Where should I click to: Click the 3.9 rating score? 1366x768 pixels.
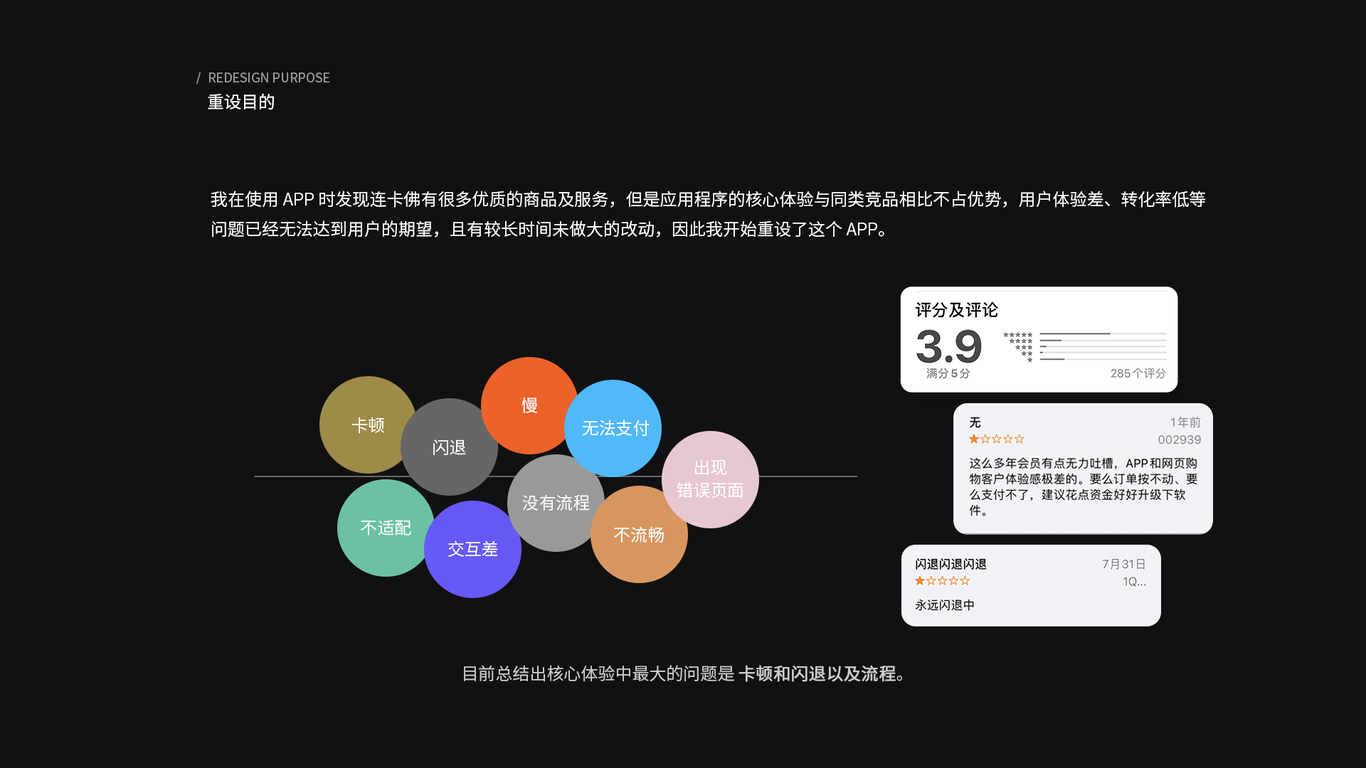pos(949,346)
